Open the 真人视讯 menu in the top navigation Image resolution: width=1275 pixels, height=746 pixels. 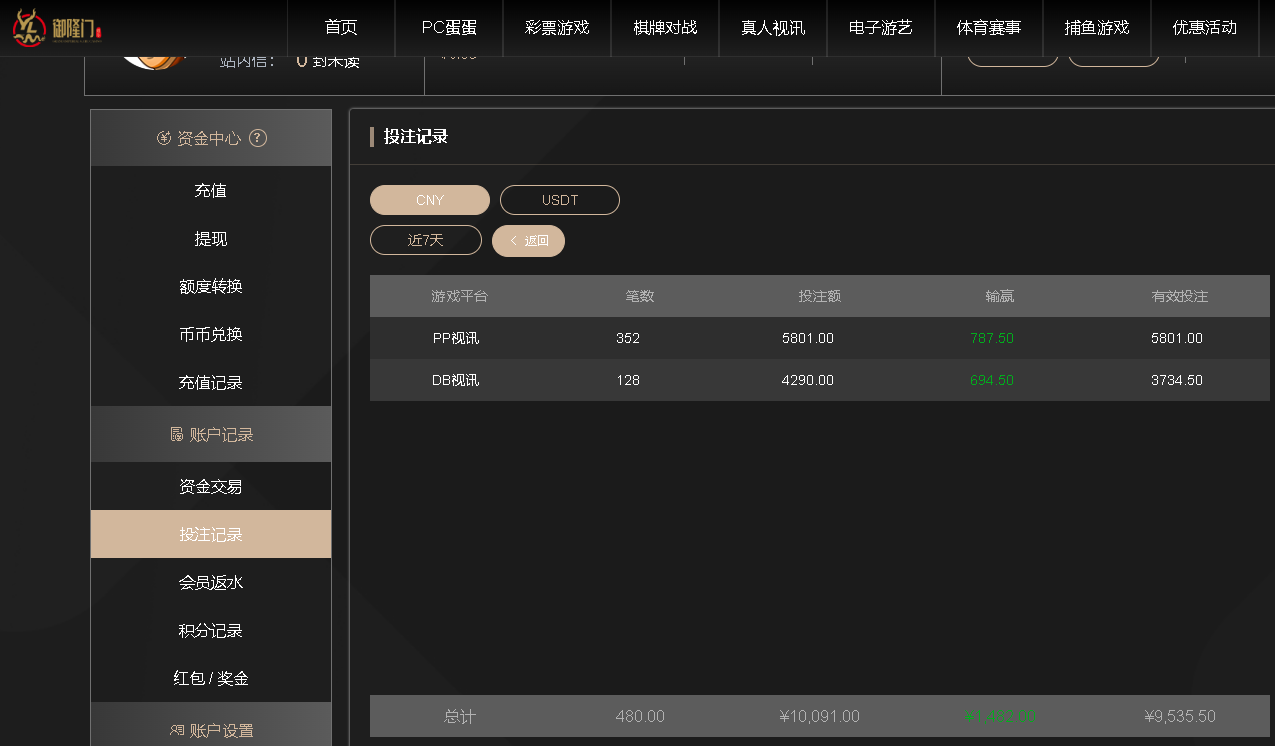click(x=773, y=28)
